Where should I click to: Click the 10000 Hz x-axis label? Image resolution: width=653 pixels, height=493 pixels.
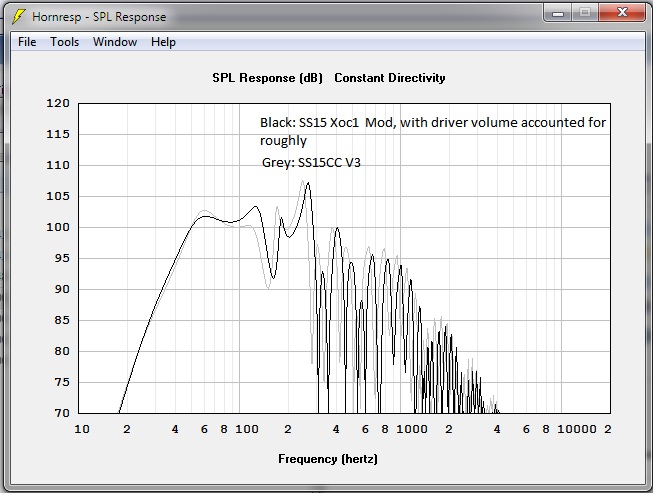pyautogui.click(x=577, y=429)
